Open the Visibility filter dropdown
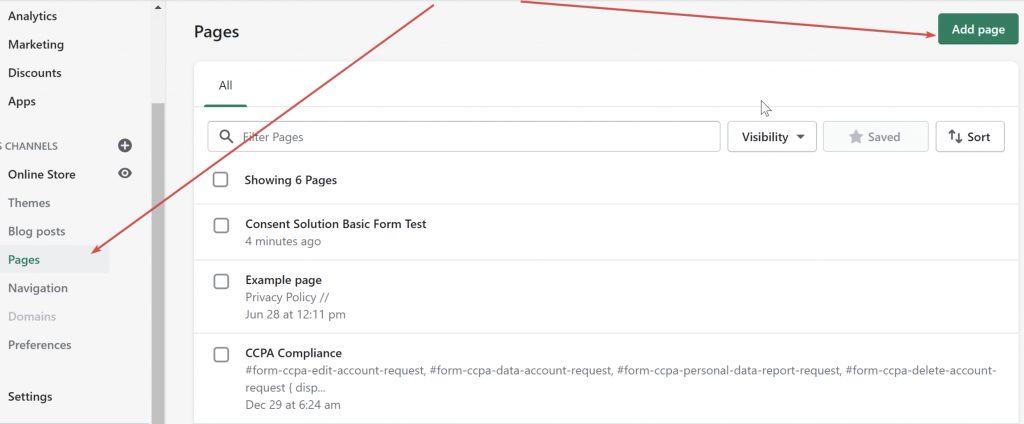This screenshot has height=424, width=1024. click(773, 137)
